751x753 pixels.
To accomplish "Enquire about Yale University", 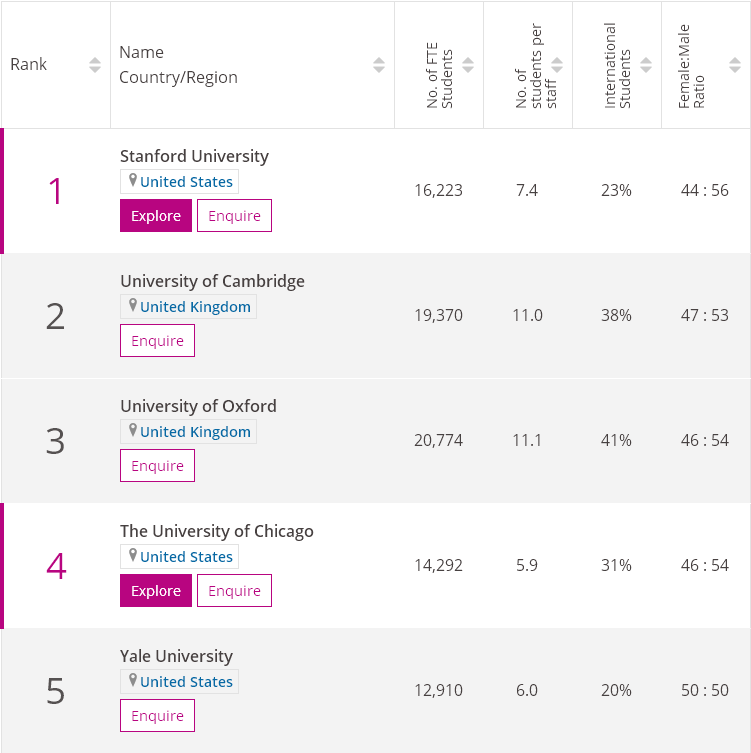I will point(157,716).
